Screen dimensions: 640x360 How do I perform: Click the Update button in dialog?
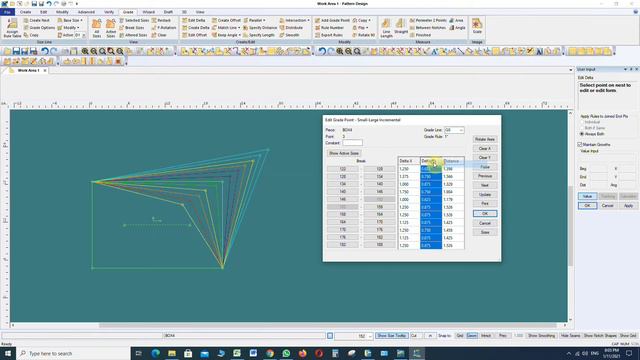tap(485, 194)
